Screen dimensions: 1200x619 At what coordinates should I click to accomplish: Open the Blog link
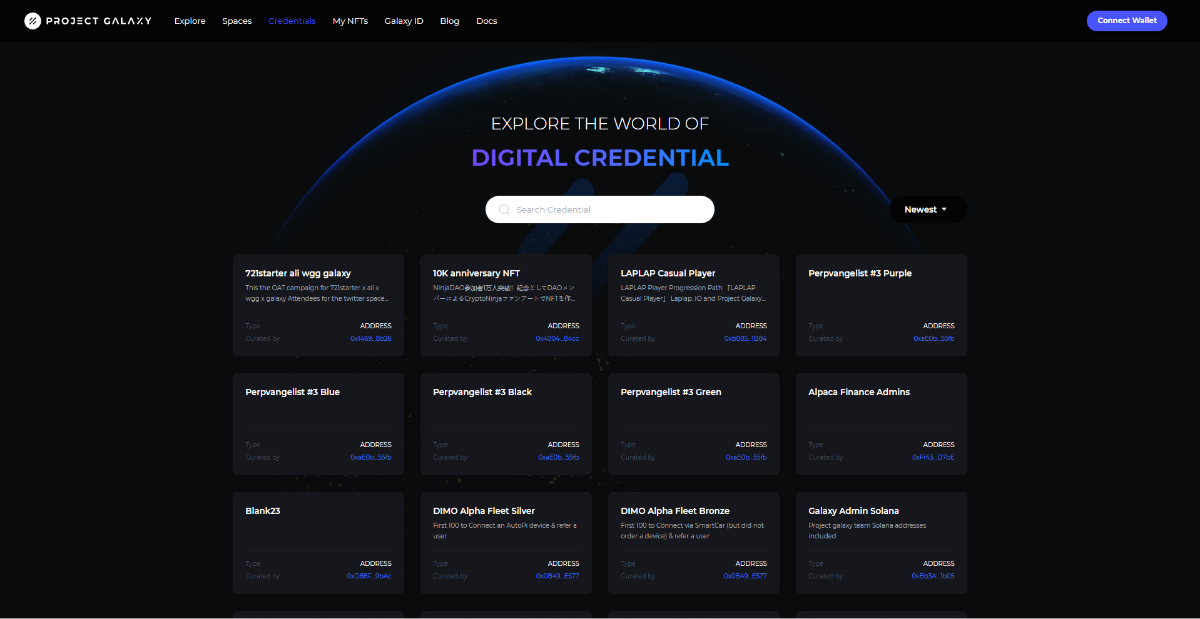(x=450, y=21)
